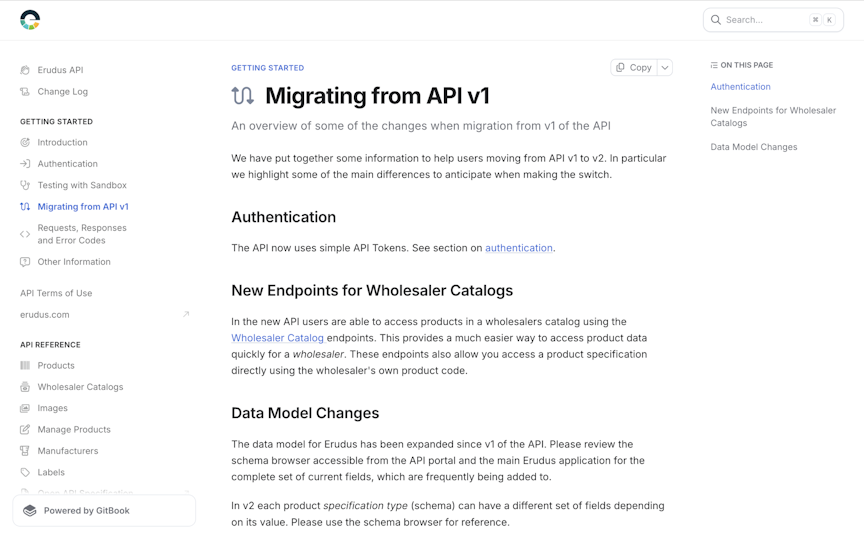Viewport: 864px width, 542px height.
Task: Click the Getting Started breadcrumb link
Action: point(267,68)
